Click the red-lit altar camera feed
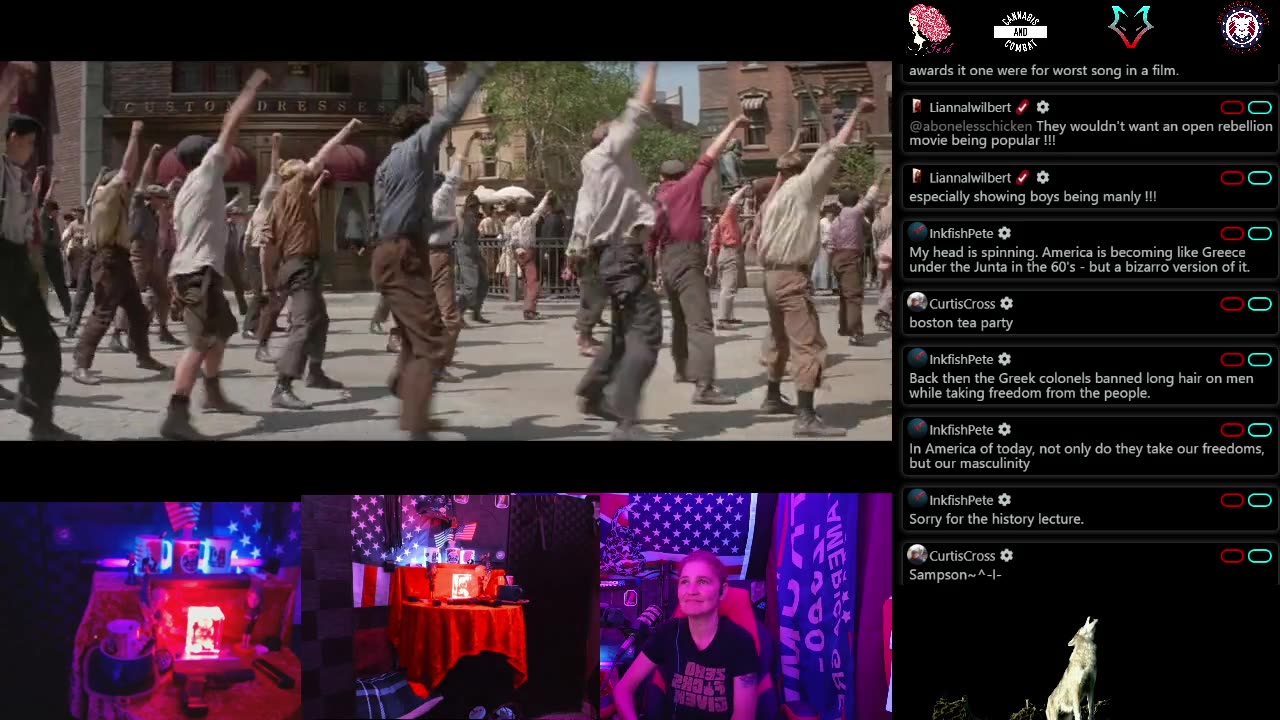The image size is (1280, 720). [150, 610]
